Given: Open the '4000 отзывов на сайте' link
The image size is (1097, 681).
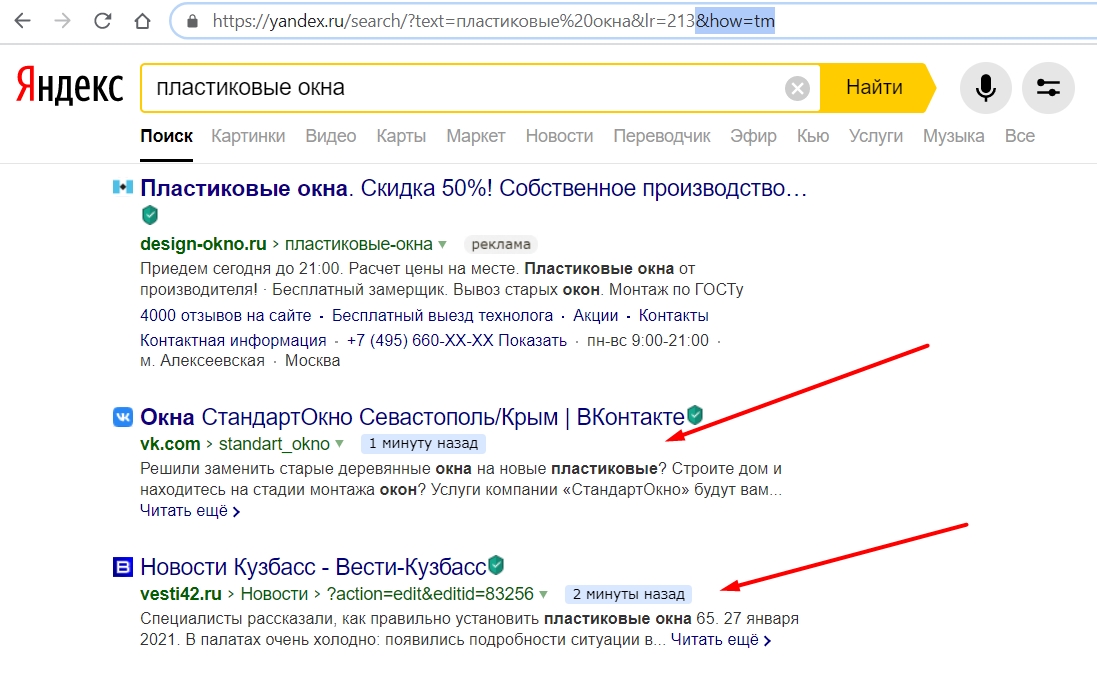Looking at the screenshot, I should [x=226, y=315].
